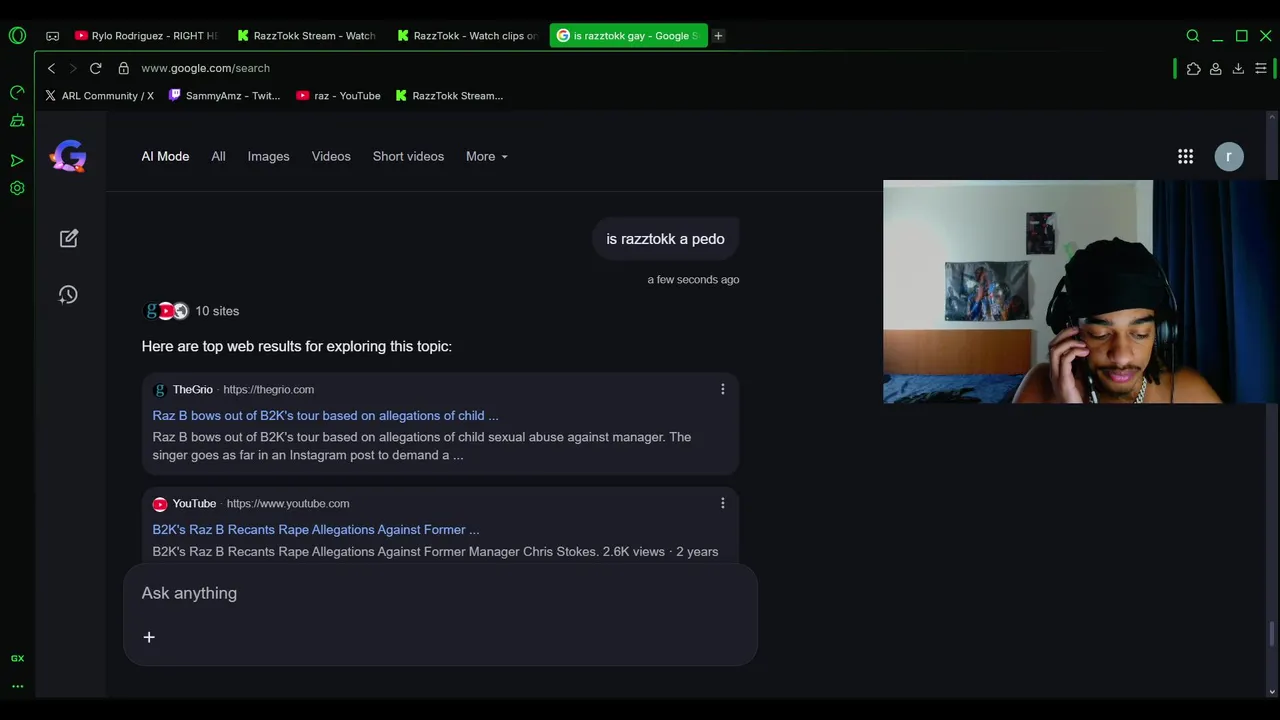Open the downloads icon in the toolbar
This screenshot has height=720, width=1280.
click(1238, 68)
